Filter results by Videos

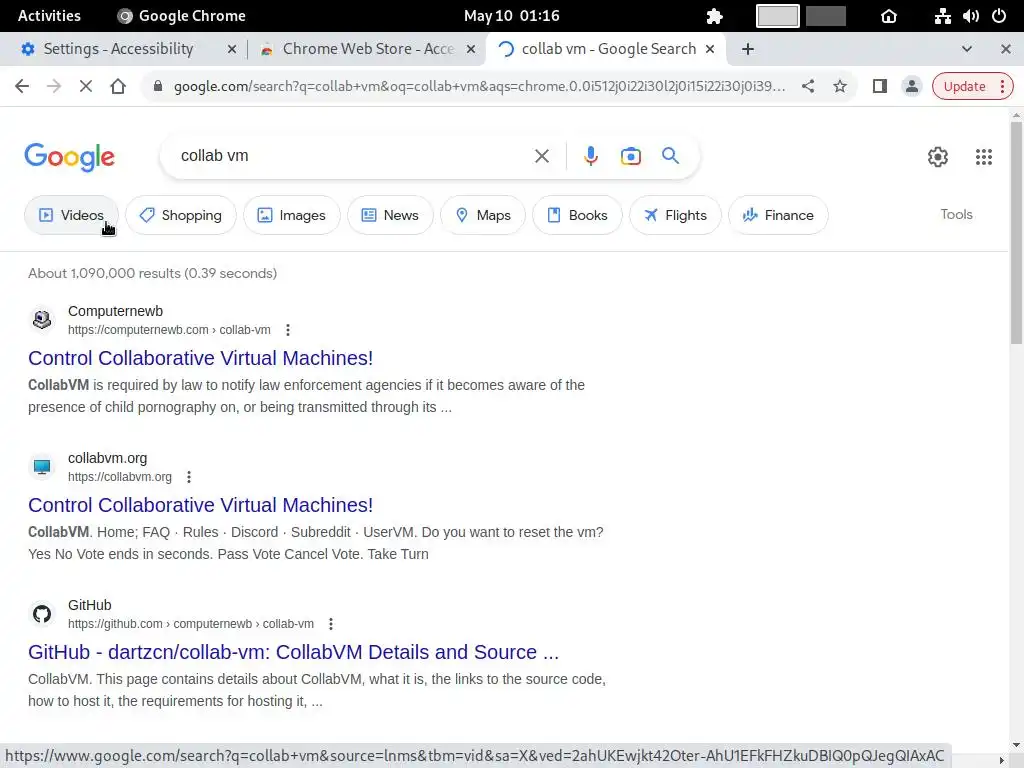[x=71, y=215]
